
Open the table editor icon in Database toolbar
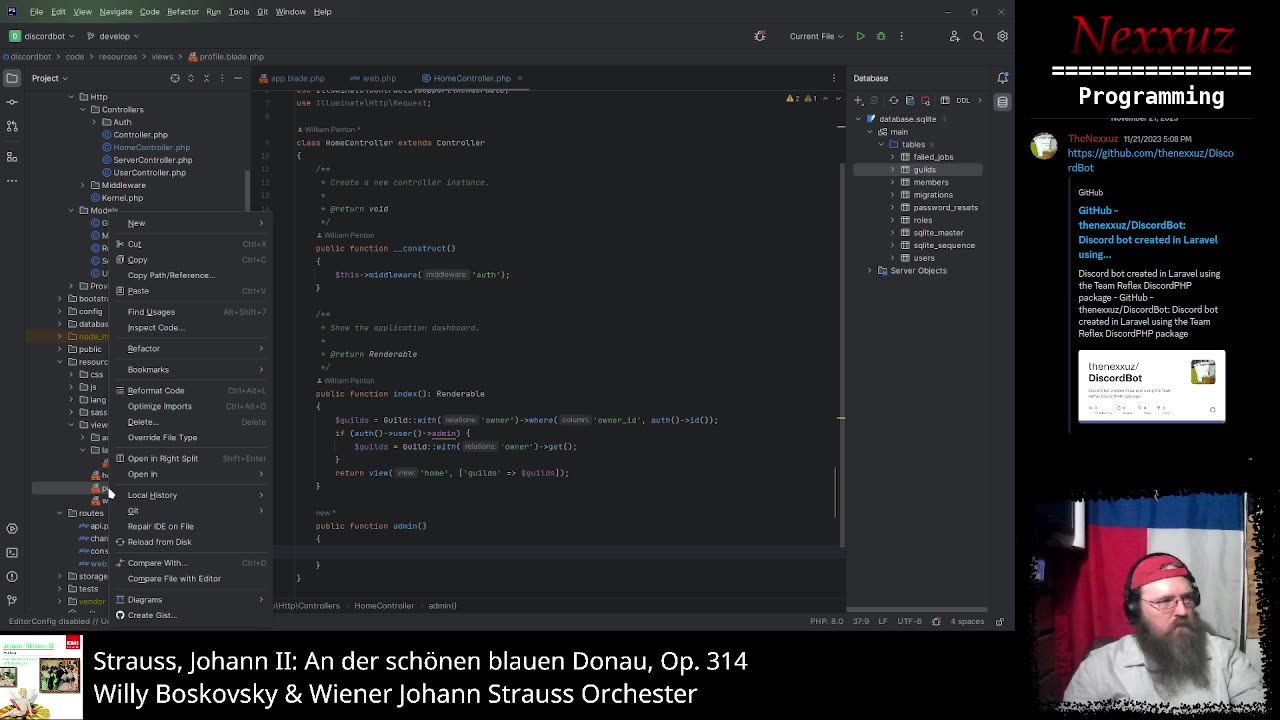tap(945, 100)
